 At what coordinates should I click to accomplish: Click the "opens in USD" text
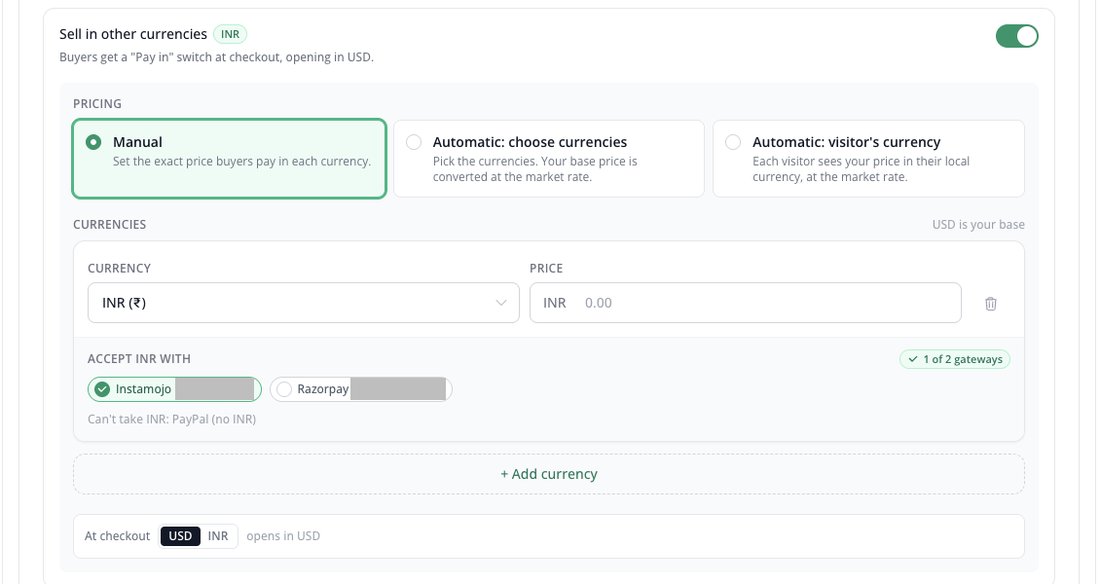283,536
